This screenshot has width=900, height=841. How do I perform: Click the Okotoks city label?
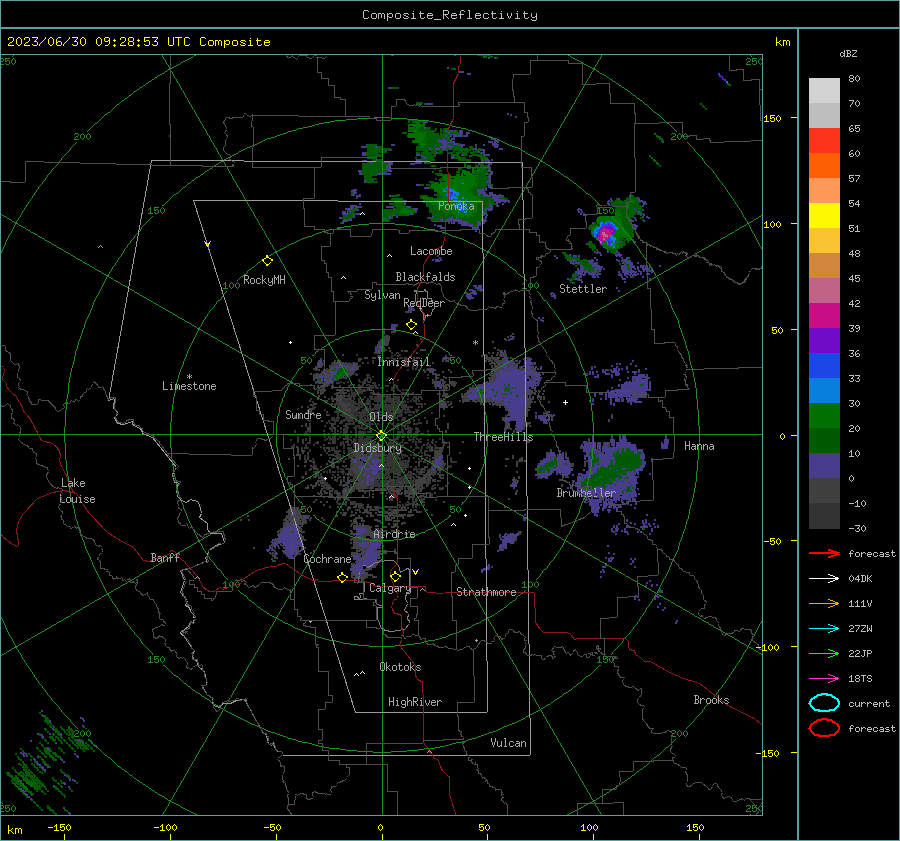click(x=400, y=667)
